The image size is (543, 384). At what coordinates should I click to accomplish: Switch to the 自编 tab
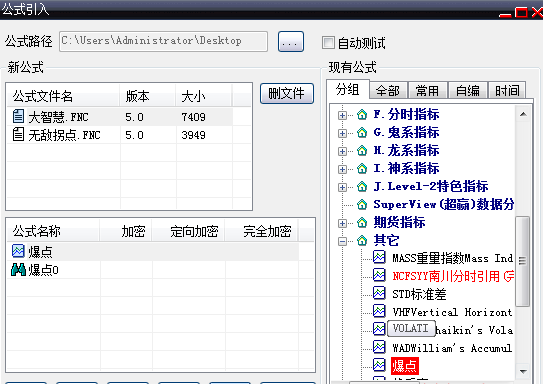click(468, 91)
